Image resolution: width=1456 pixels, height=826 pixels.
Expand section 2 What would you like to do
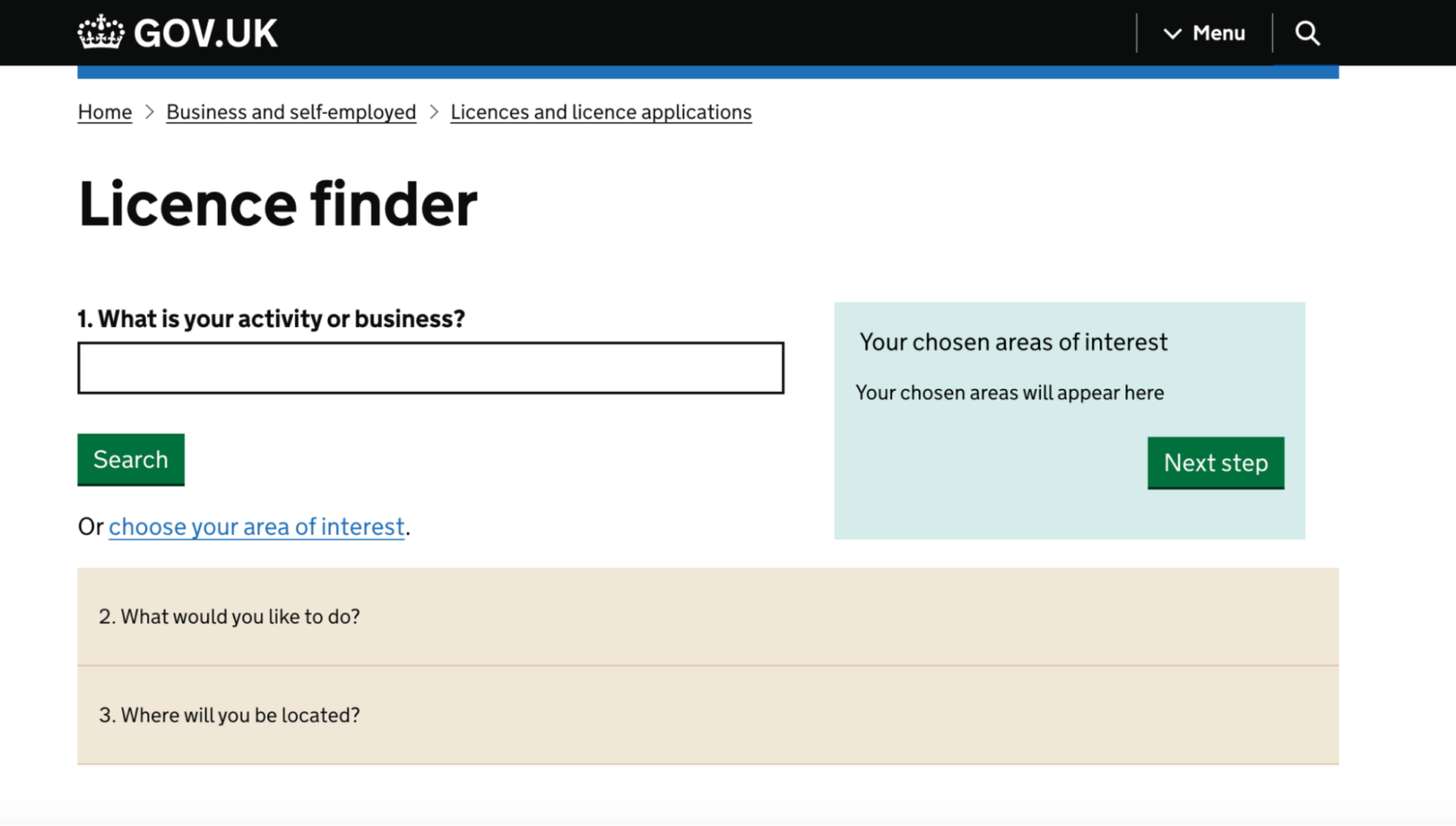click(228, 616)
